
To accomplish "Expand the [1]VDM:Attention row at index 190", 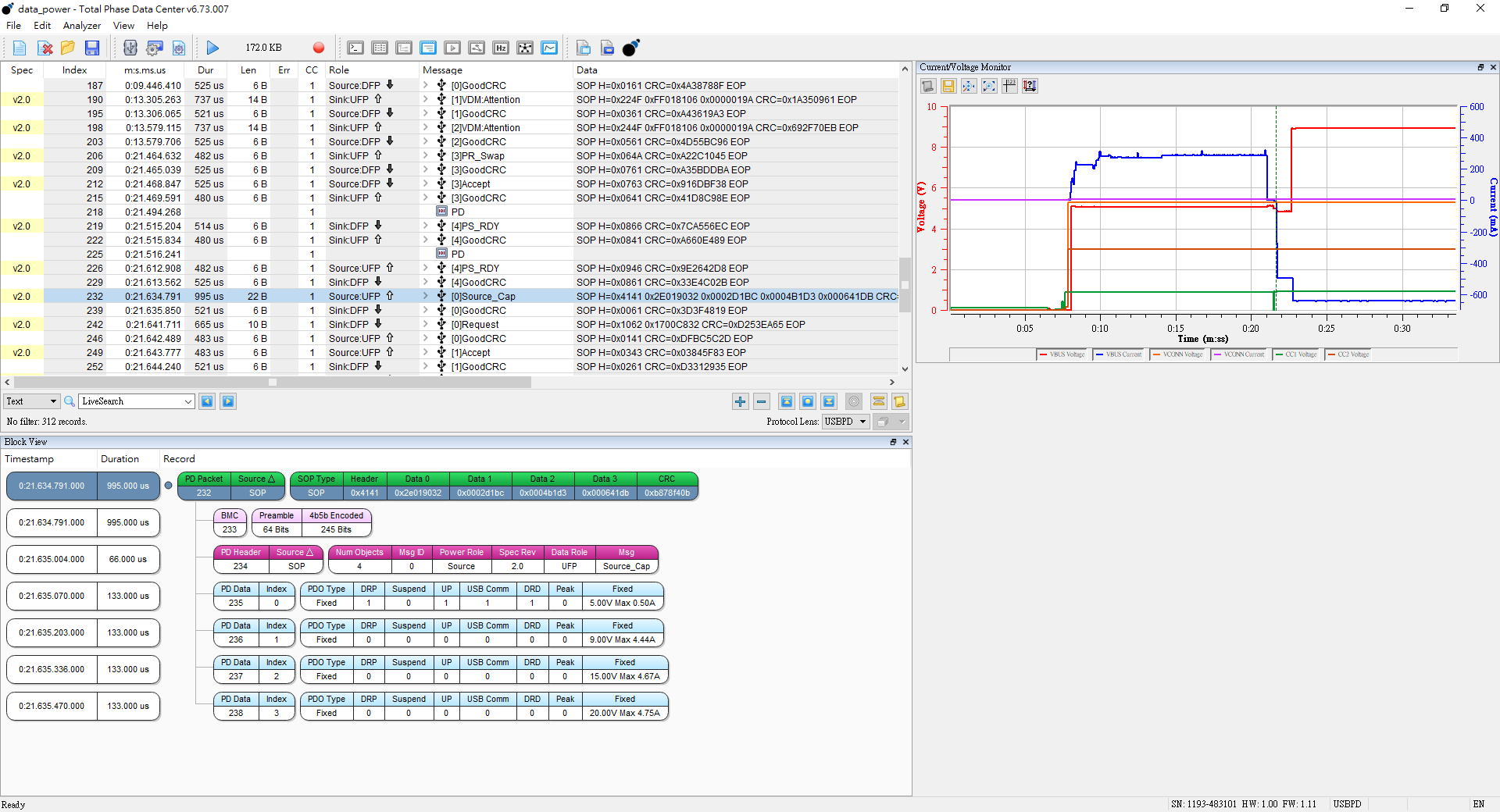I will 426,99.
